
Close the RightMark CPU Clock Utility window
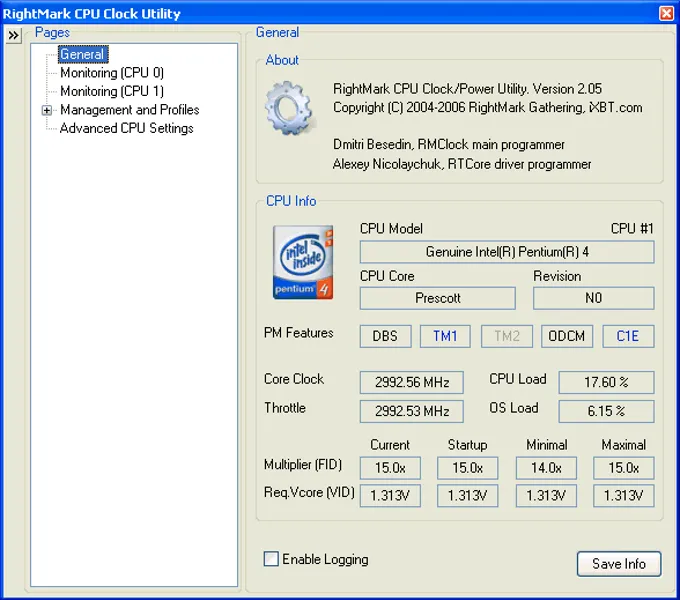(x=666, y=13)
